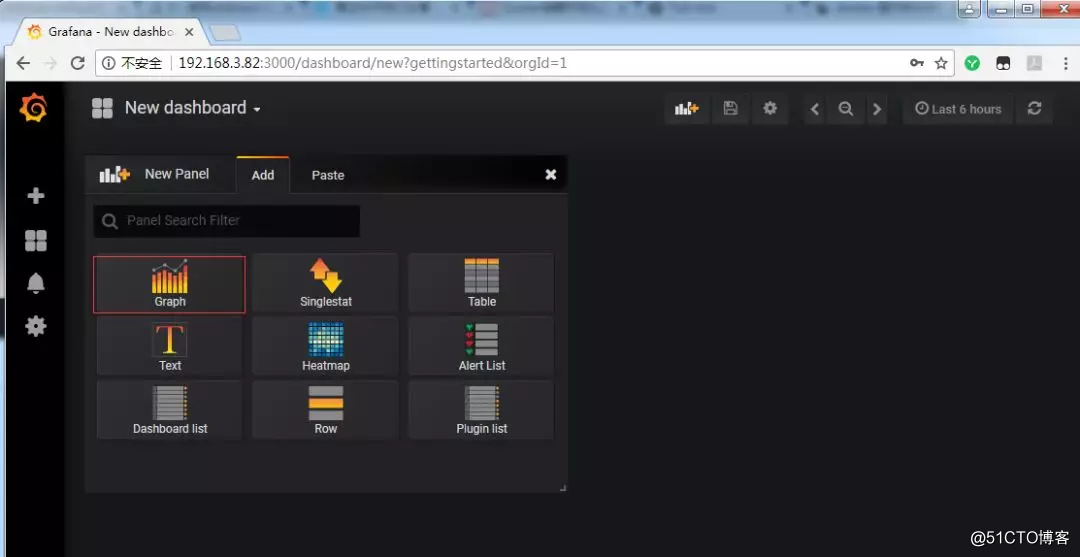
Task: Switch to the Paste tab
Action: tap(328, 176)
